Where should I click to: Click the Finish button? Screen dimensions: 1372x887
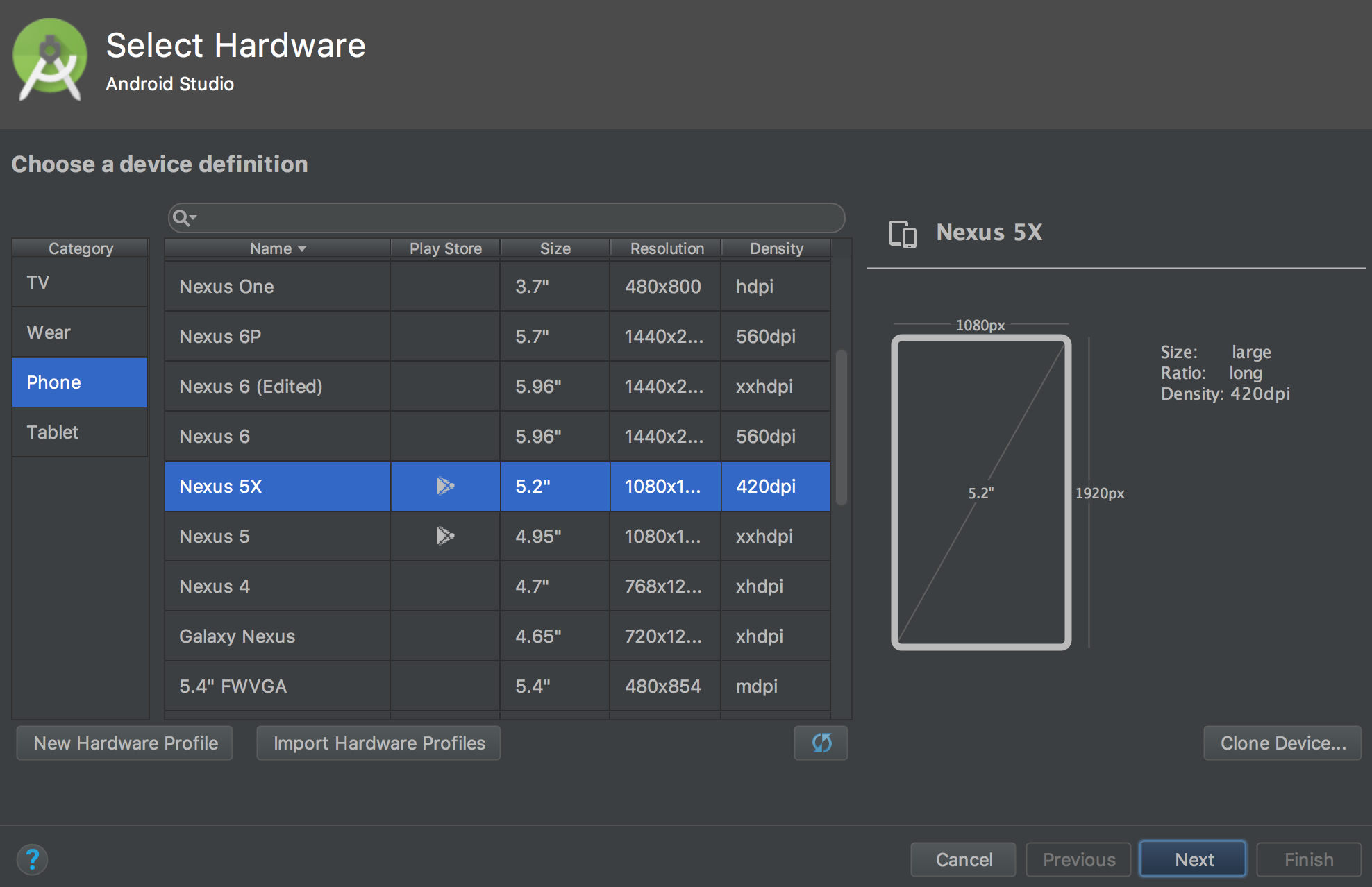1309,859
